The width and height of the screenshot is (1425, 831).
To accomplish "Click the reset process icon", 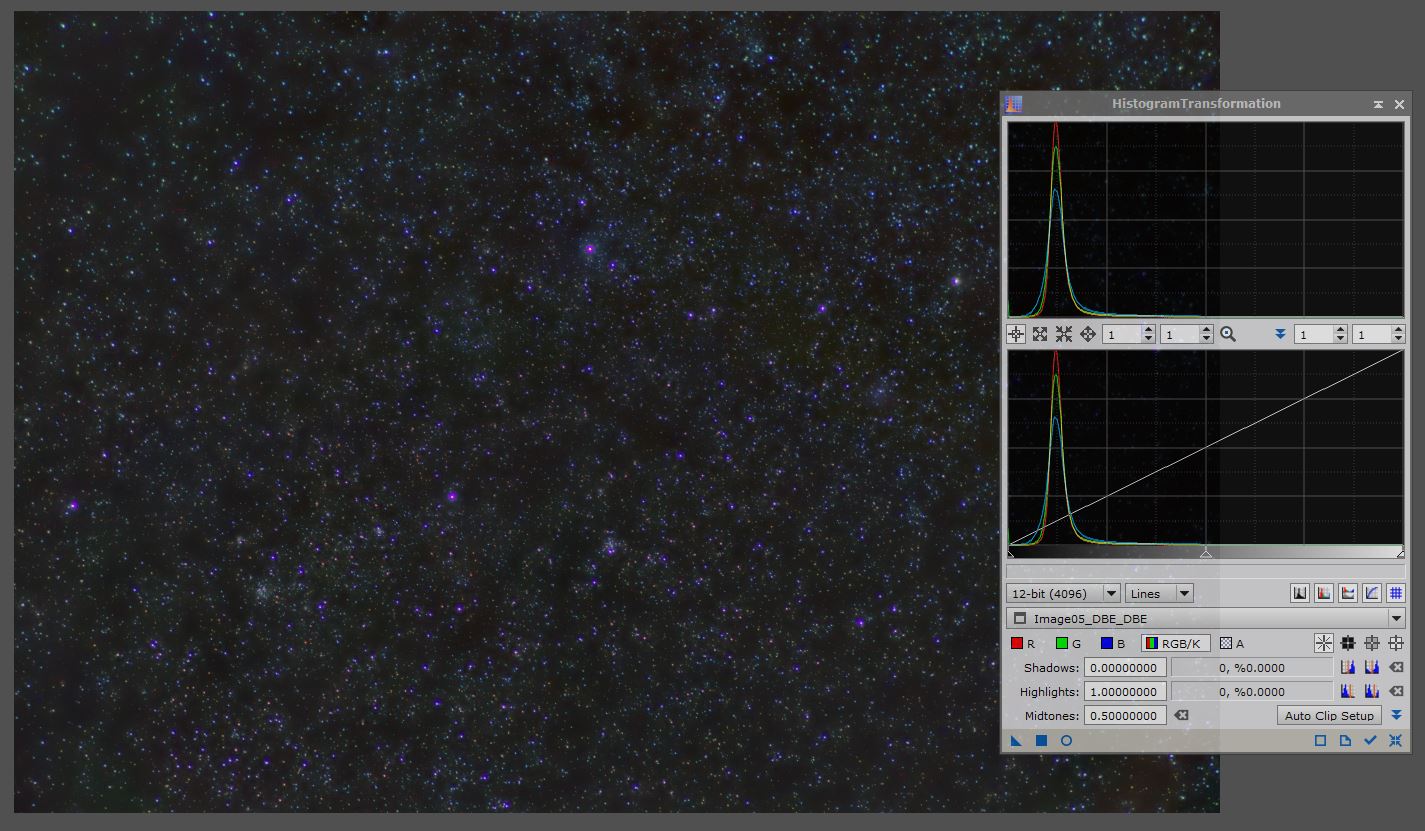I will click(x=1395, y=741).
